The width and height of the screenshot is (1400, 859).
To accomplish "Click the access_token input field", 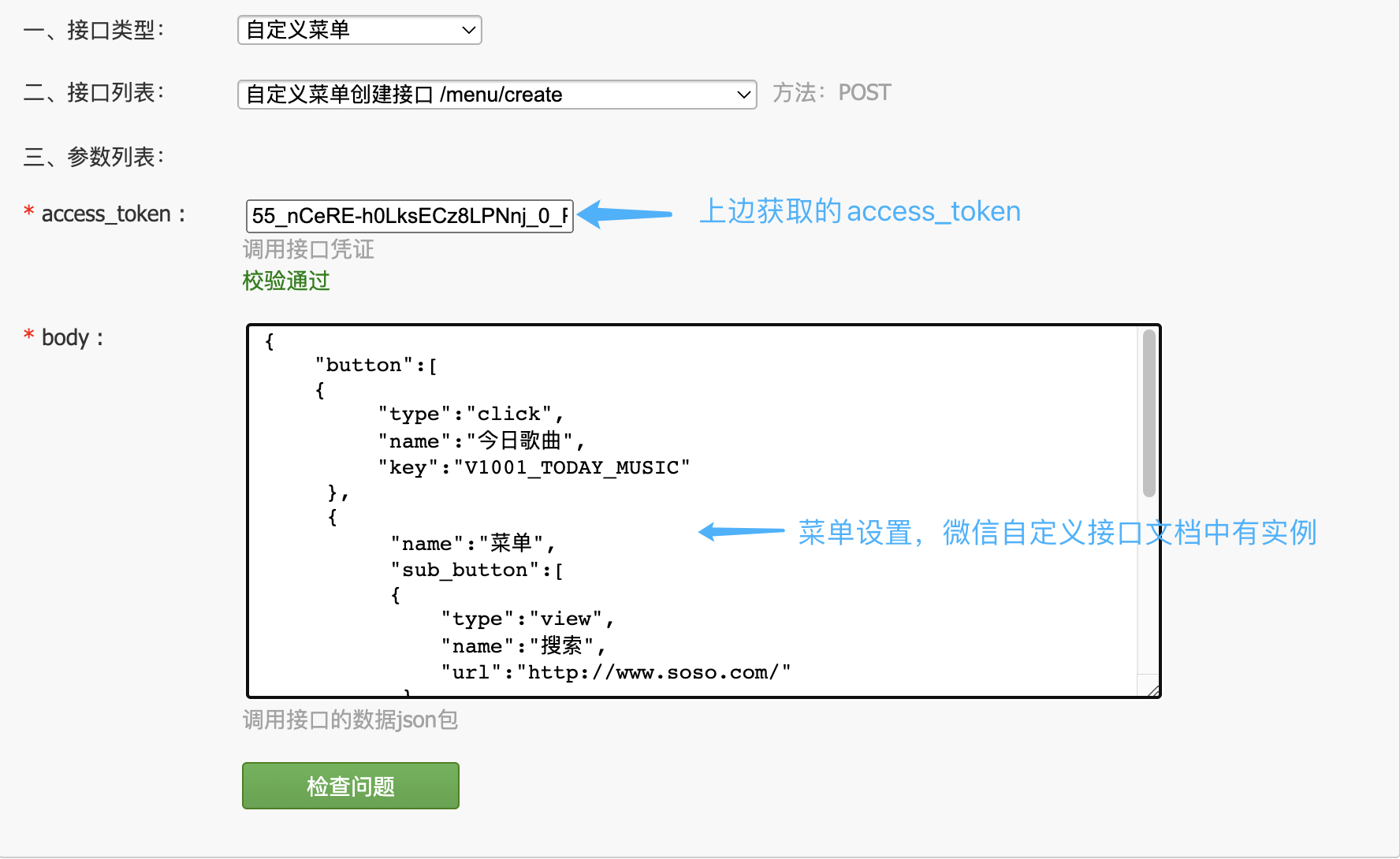I will (410, 215).
